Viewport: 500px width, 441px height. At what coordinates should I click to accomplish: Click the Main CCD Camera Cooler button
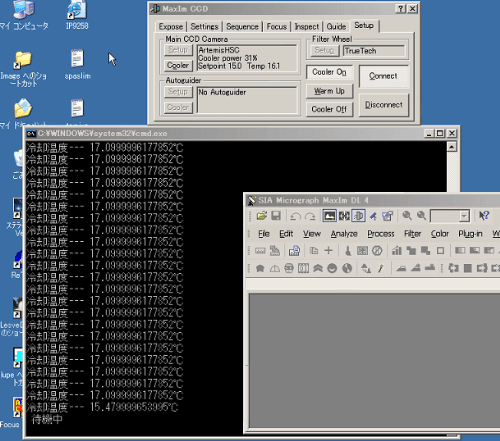(x=178, y=65)
